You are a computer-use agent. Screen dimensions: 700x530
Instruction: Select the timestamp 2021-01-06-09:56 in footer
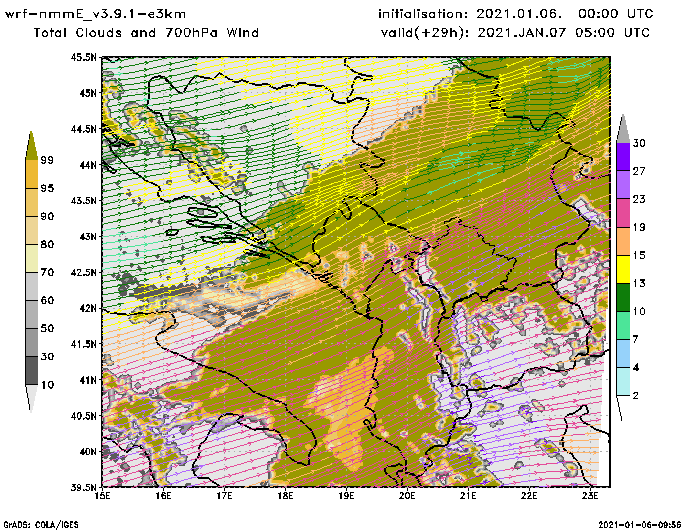[640, 525]
